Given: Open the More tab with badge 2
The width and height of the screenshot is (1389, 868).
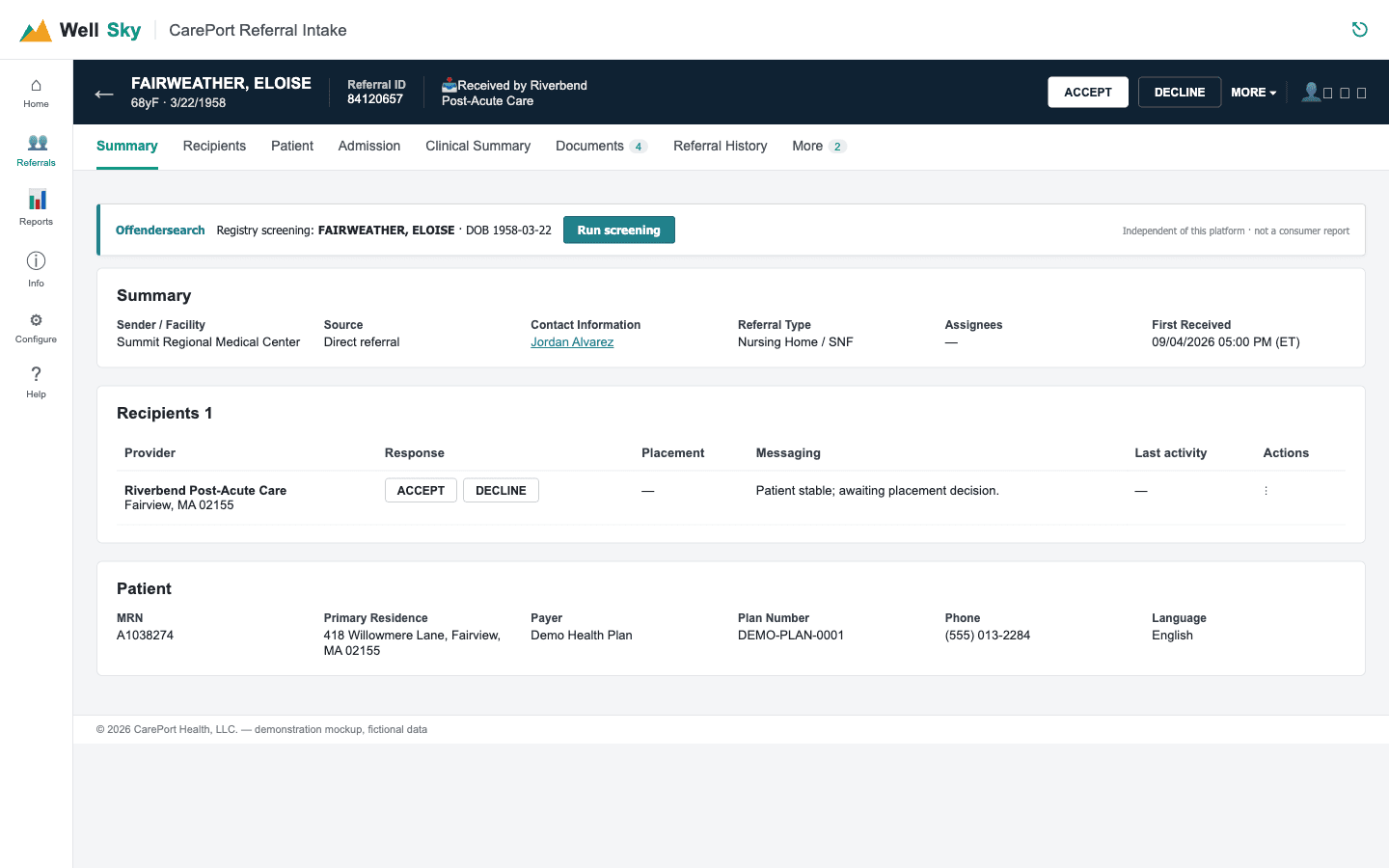Looking at the screenshot, I should click(x=819, y=146).
